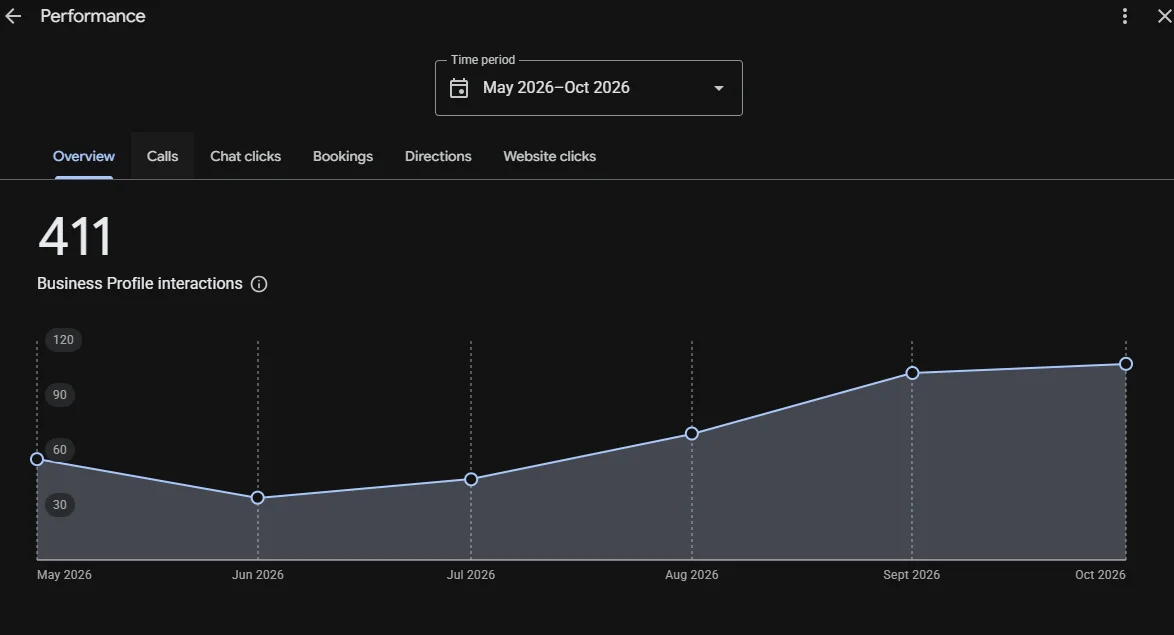Select the May 2026–Oct 2026 time period text
This screenshot has width=1174, height=635.
point(556,88)
